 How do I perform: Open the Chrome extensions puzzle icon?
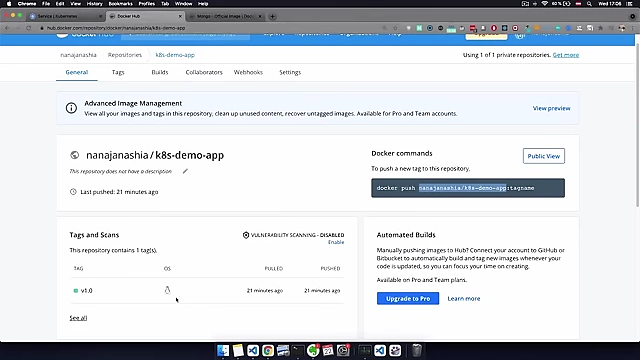pyautogui.click(x=600, y=28)
